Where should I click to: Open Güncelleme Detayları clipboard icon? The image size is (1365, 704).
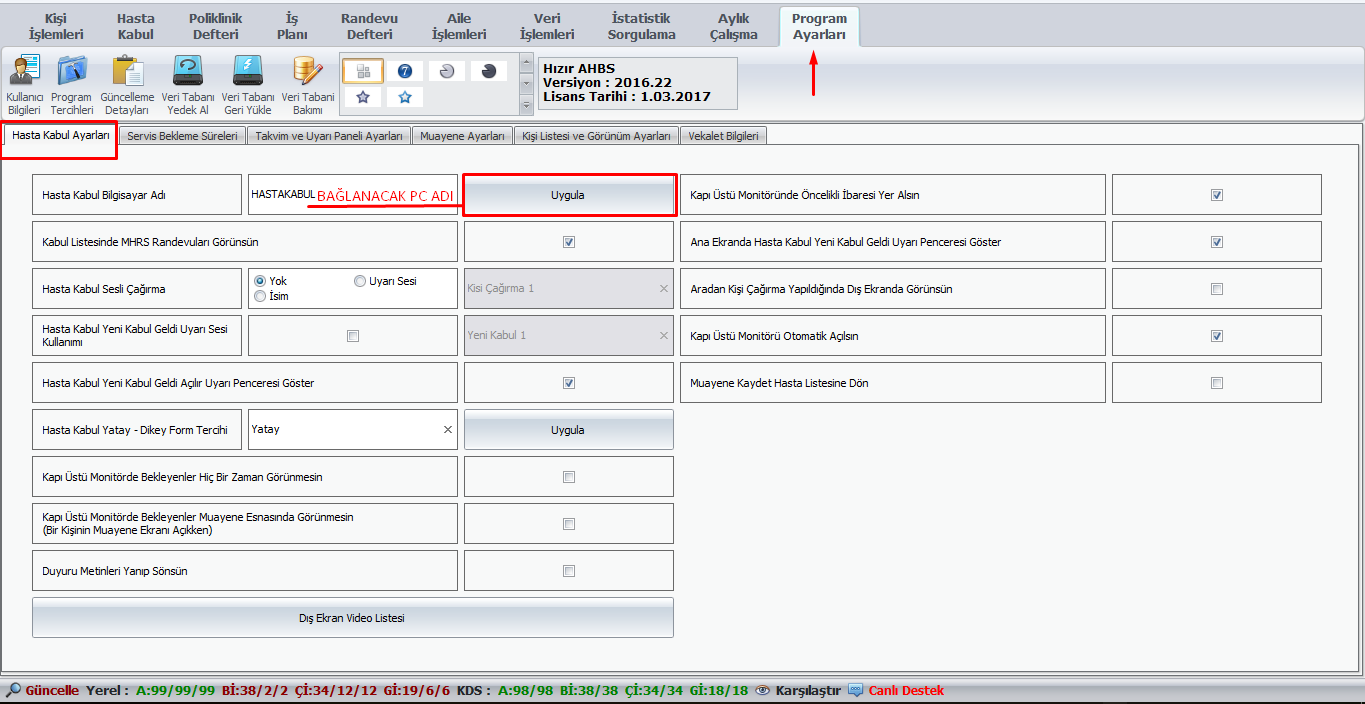pos(127,72)
